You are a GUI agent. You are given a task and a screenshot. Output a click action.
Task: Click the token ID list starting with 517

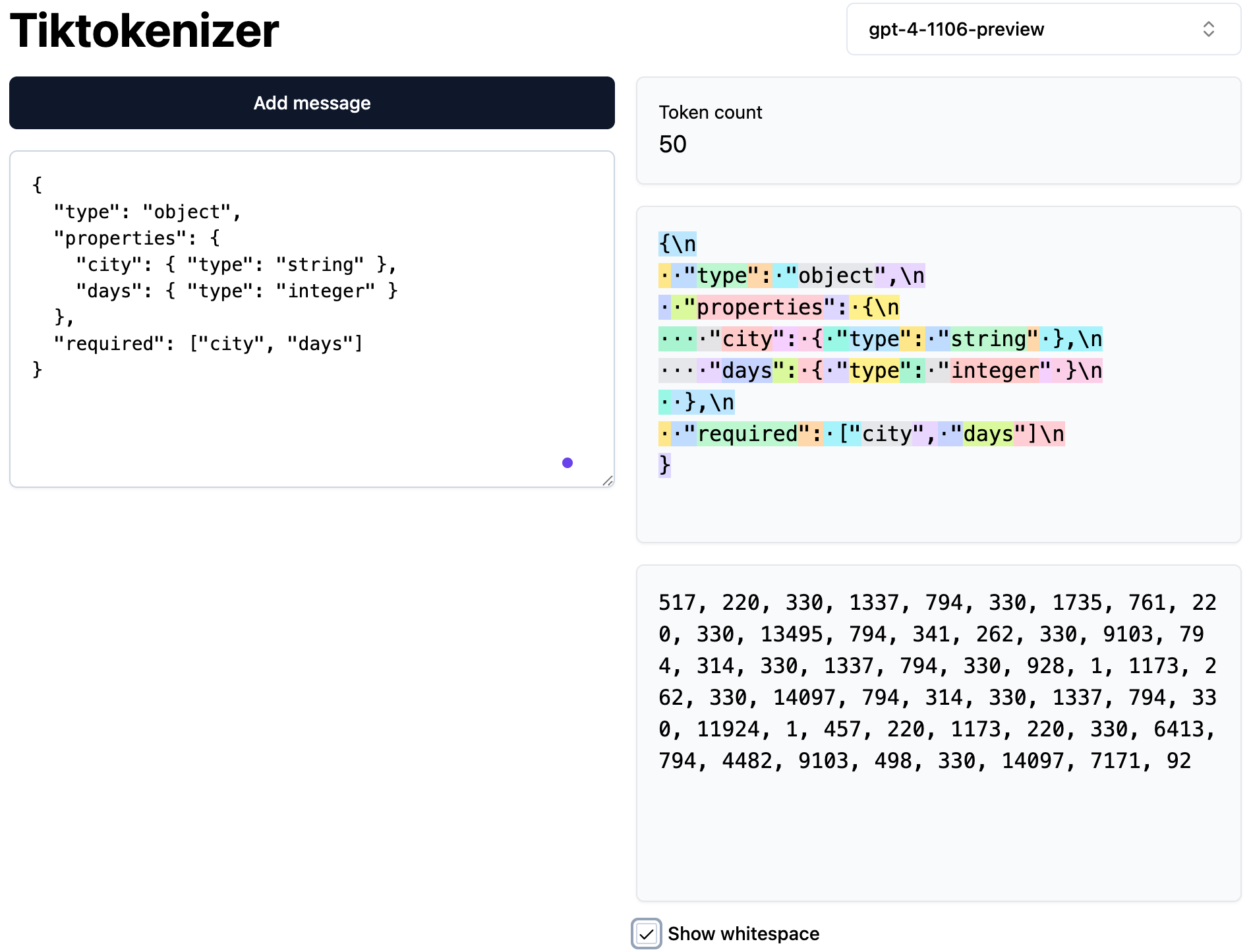(938, 682)
